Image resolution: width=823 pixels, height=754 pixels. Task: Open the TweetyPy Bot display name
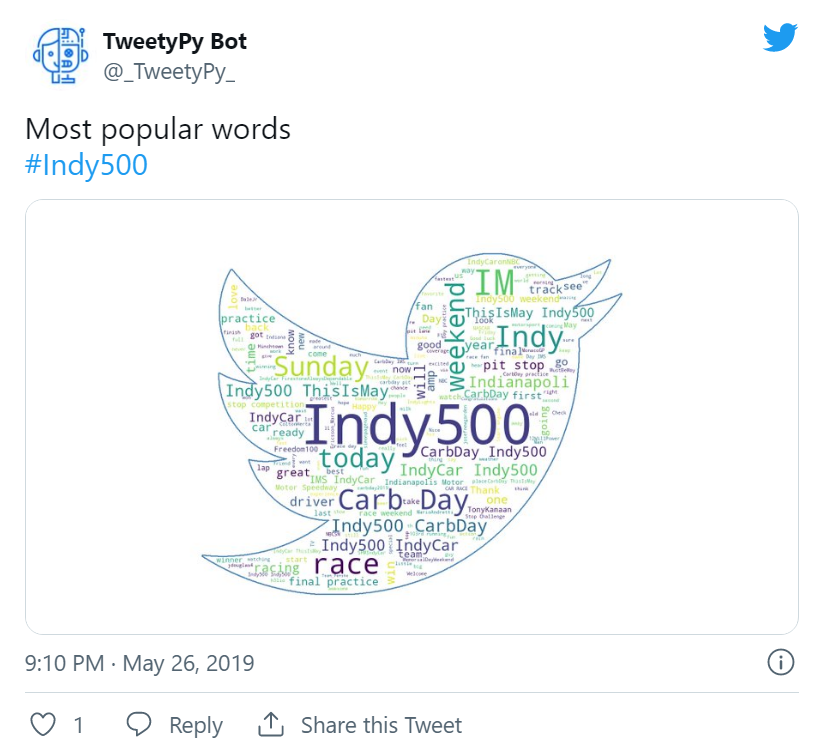click(174, 42)
